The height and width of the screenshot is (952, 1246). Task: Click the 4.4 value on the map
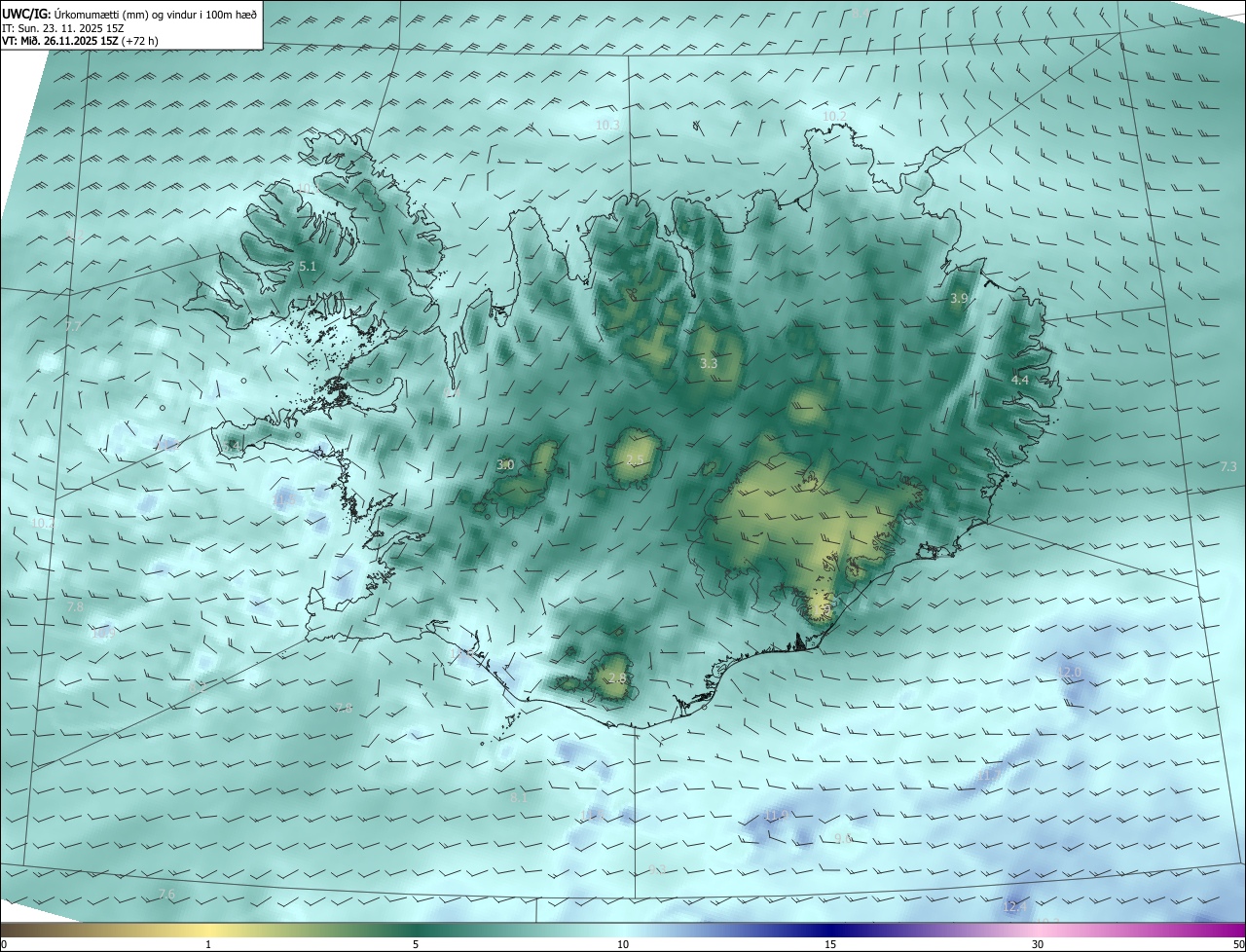pos(1020,380)
